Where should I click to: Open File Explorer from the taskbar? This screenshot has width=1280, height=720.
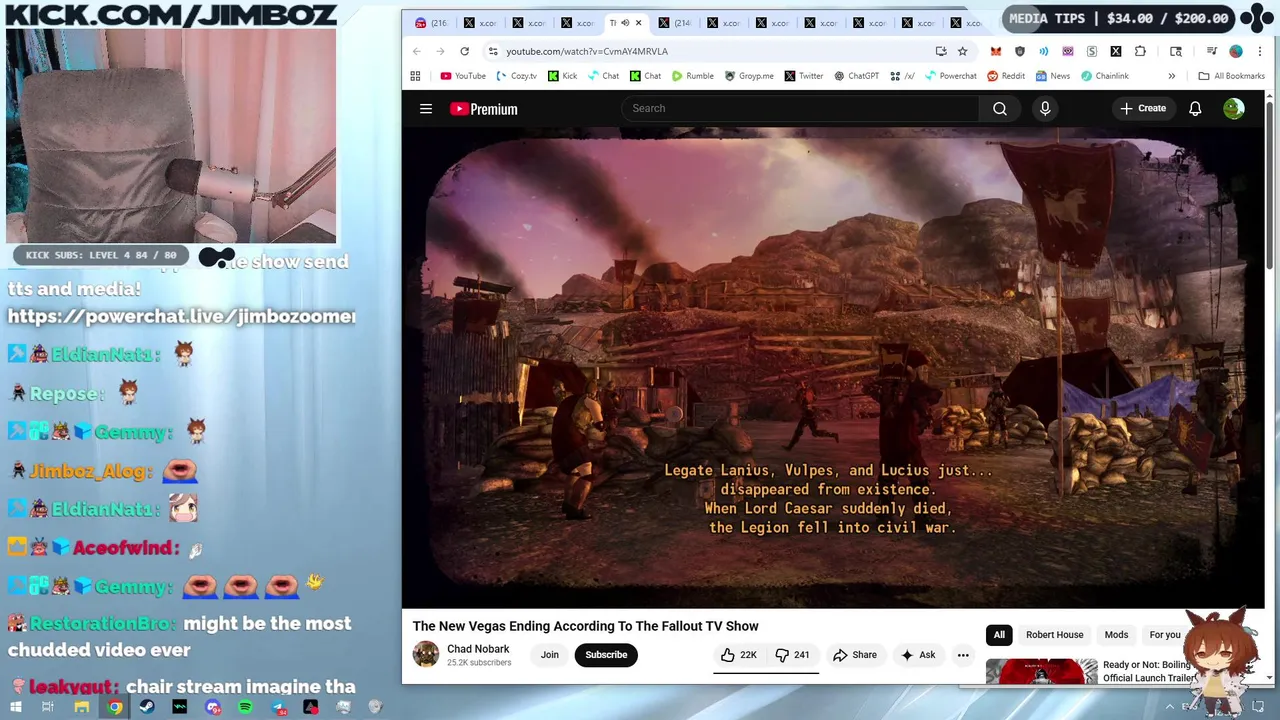click(x=82, y=707)
